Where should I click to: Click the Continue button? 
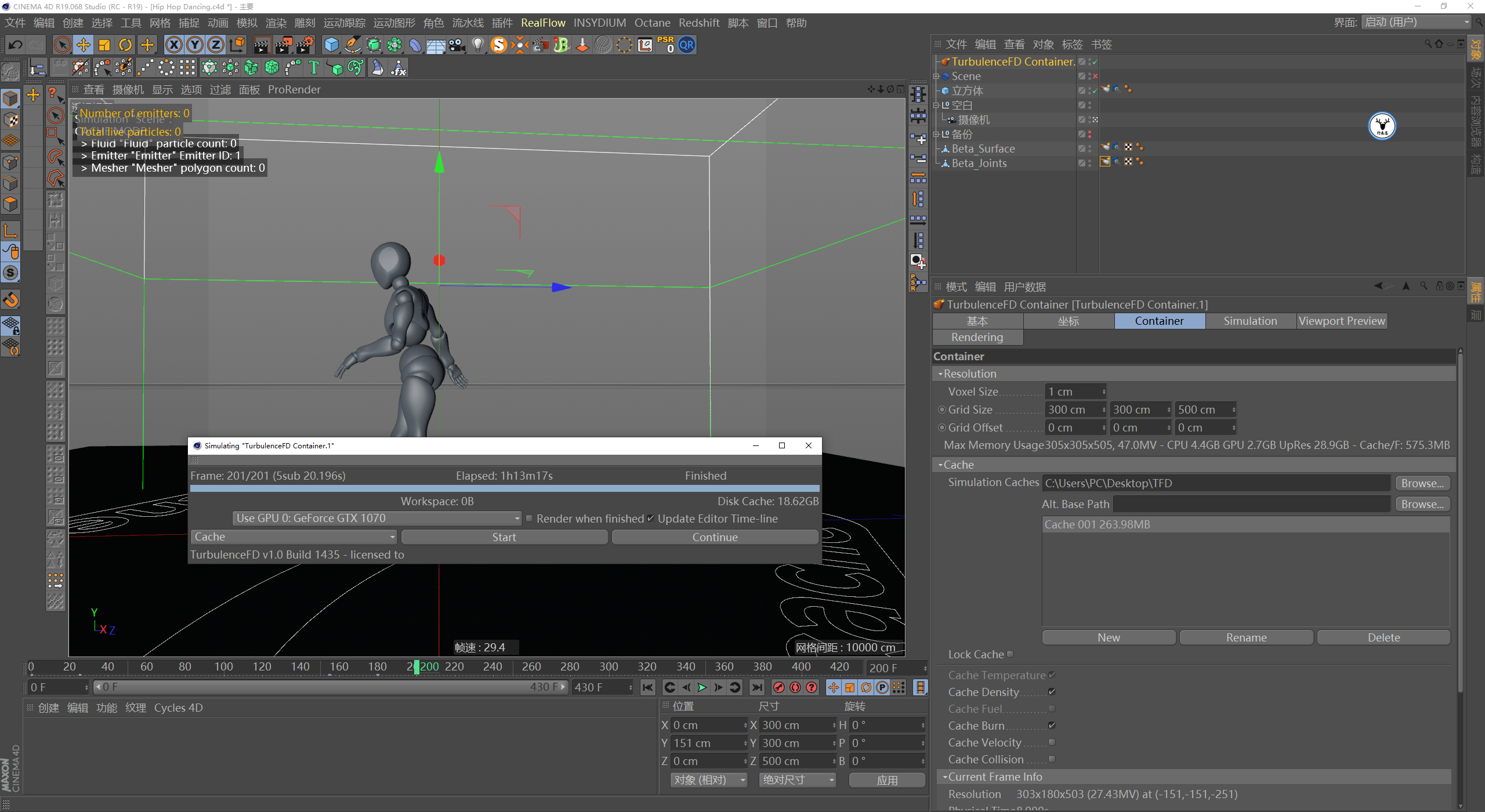pyautogui.click(x=715, y=537)
